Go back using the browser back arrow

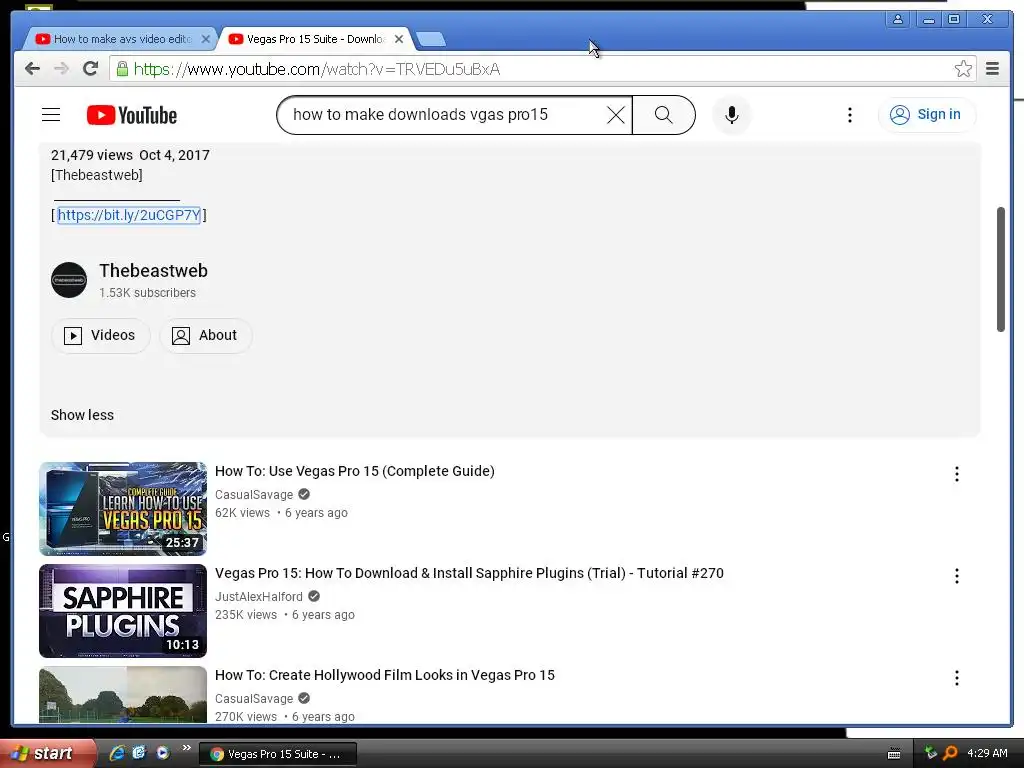(x=32, y=69)
